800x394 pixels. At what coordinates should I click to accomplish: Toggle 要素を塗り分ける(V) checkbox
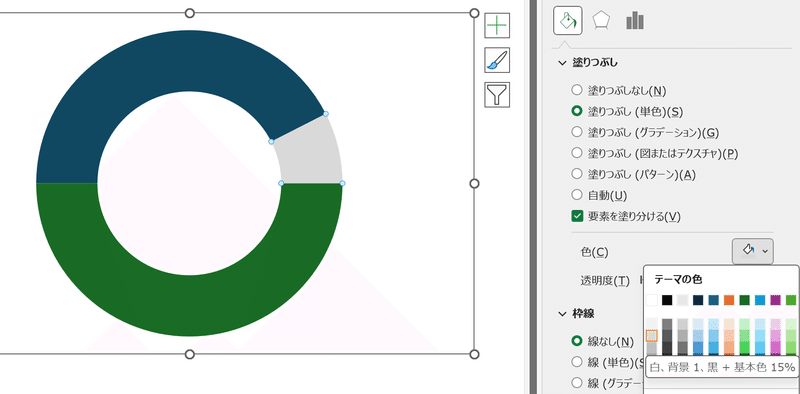coord(577,216)
